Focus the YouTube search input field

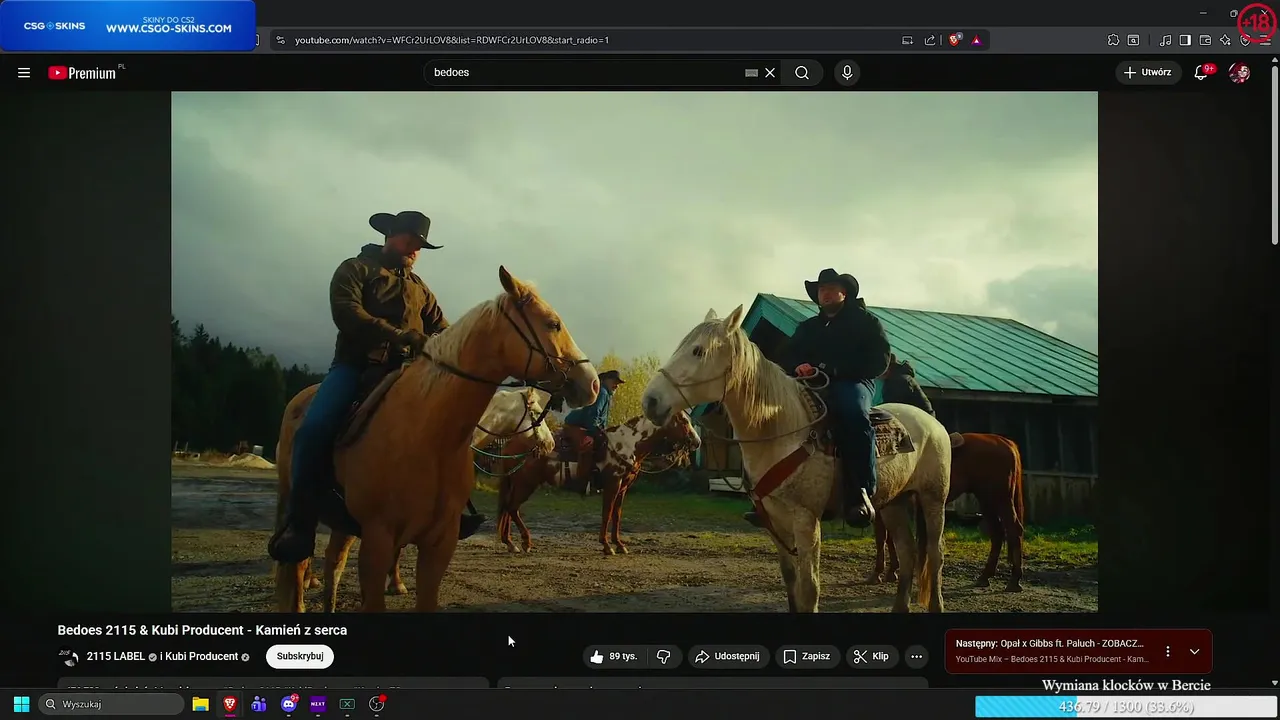(x=587, y=73)
